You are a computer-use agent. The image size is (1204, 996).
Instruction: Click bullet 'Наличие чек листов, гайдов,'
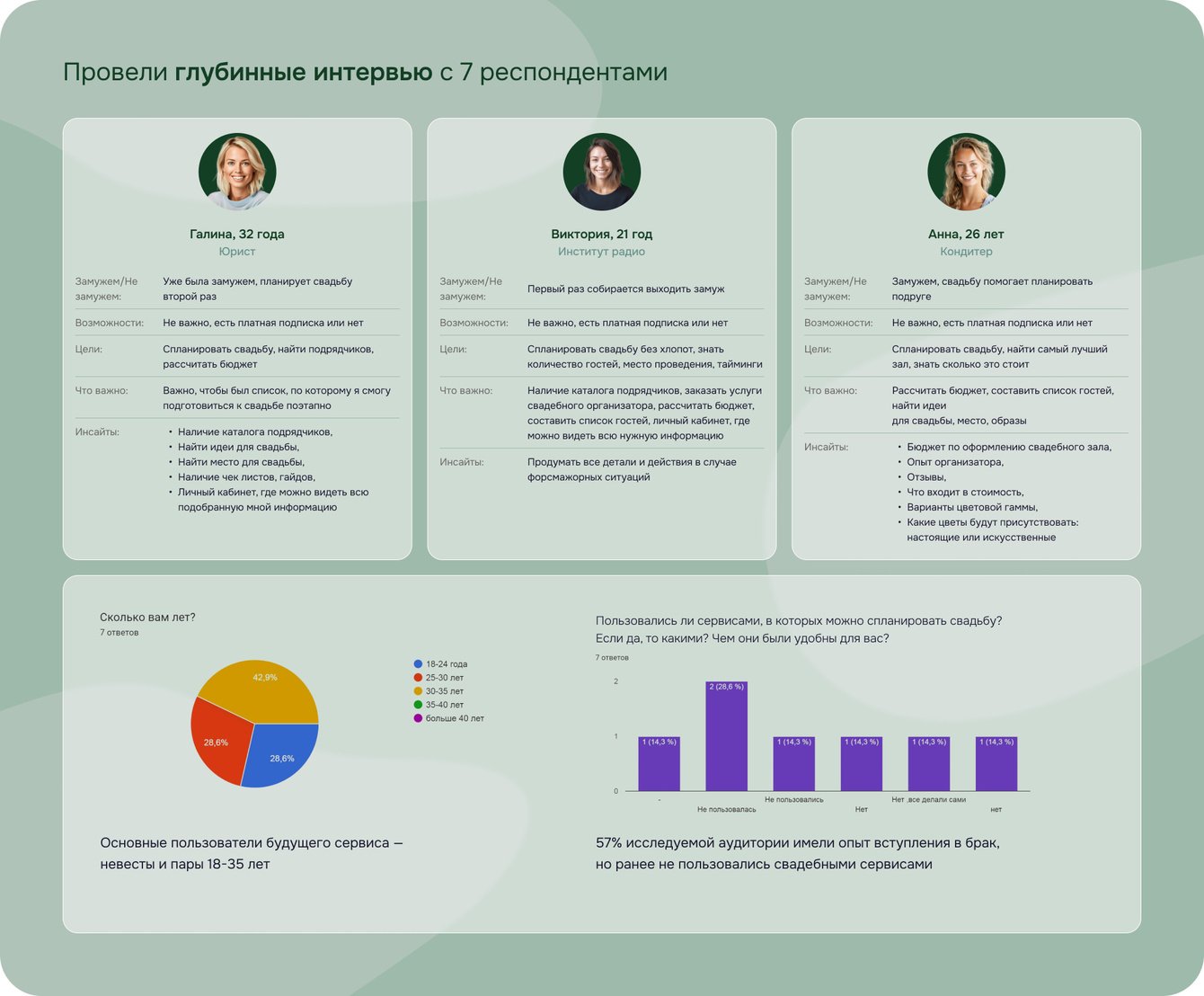[246, 477]
